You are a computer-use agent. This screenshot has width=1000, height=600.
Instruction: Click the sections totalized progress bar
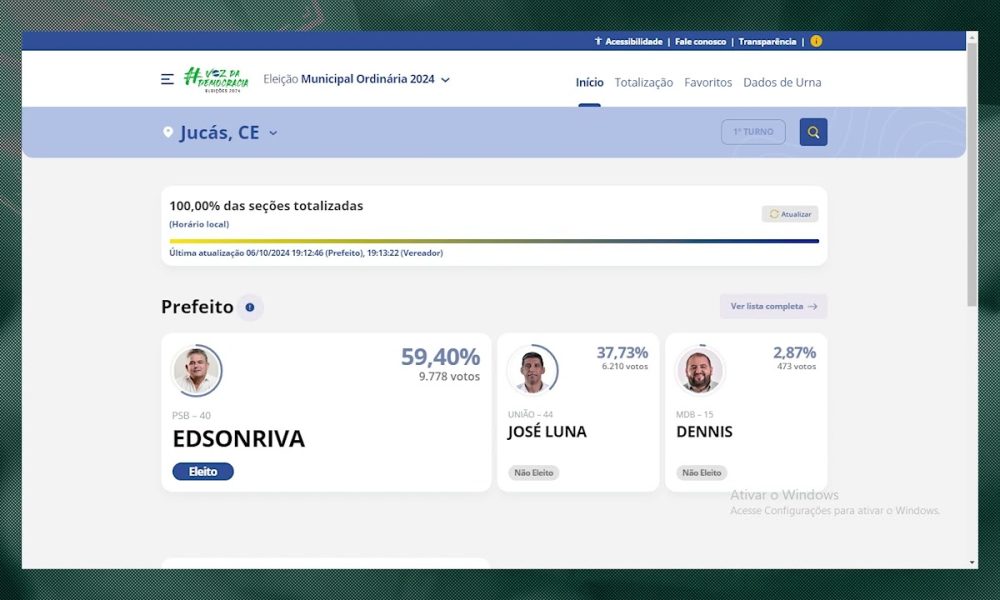(x=494, y=241)
